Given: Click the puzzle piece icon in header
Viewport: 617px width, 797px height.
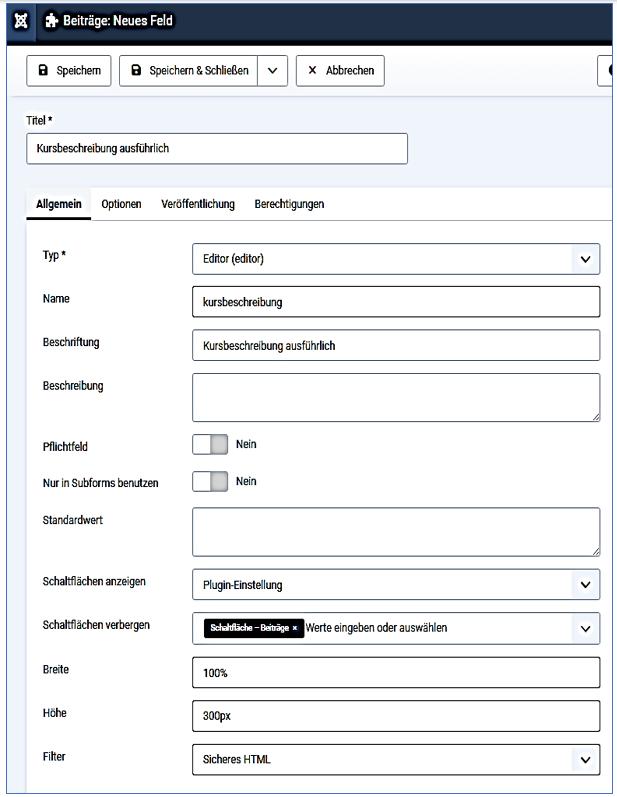Looking at the screenshot, I should pyautogui.click(x=51, y=21).
